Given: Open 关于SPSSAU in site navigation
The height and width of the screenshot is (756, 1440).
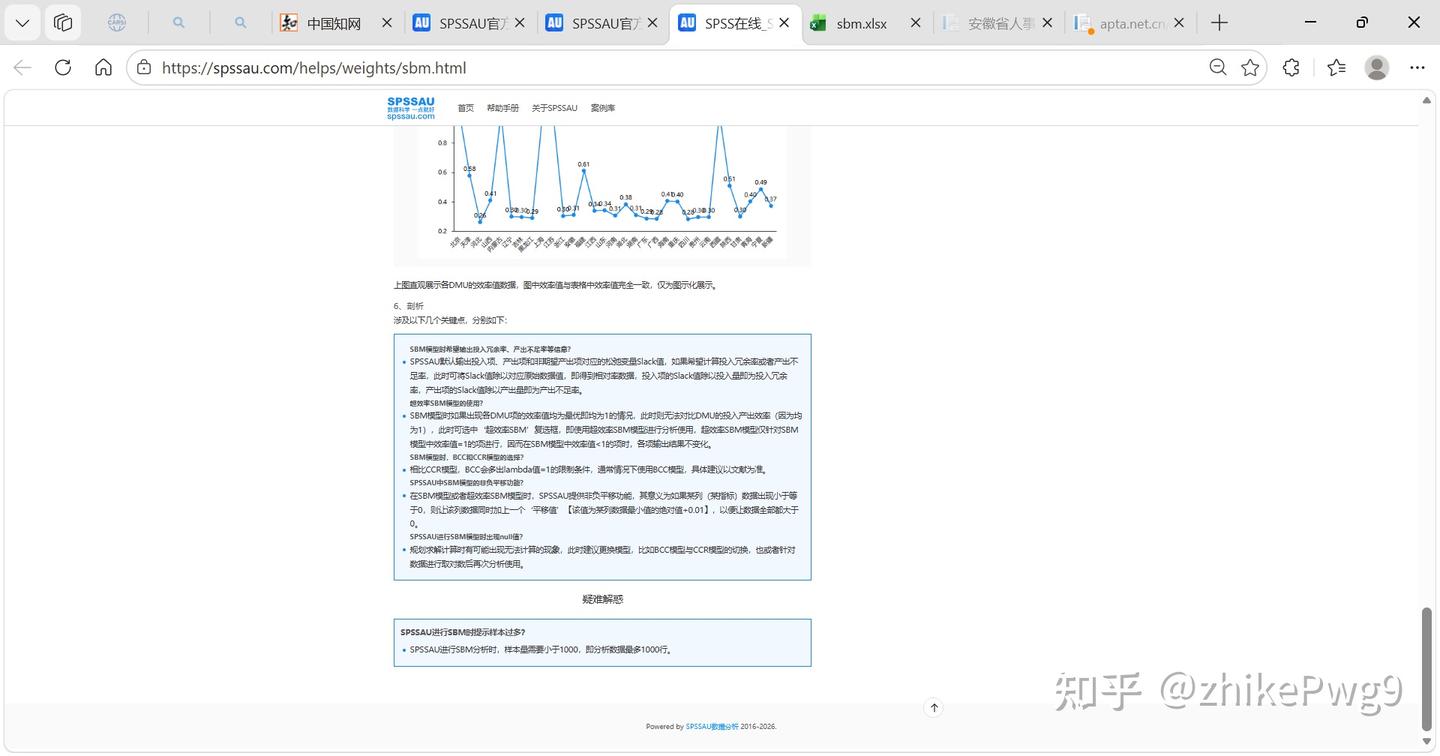Looking at the screenshot, I should click(554, 108).
